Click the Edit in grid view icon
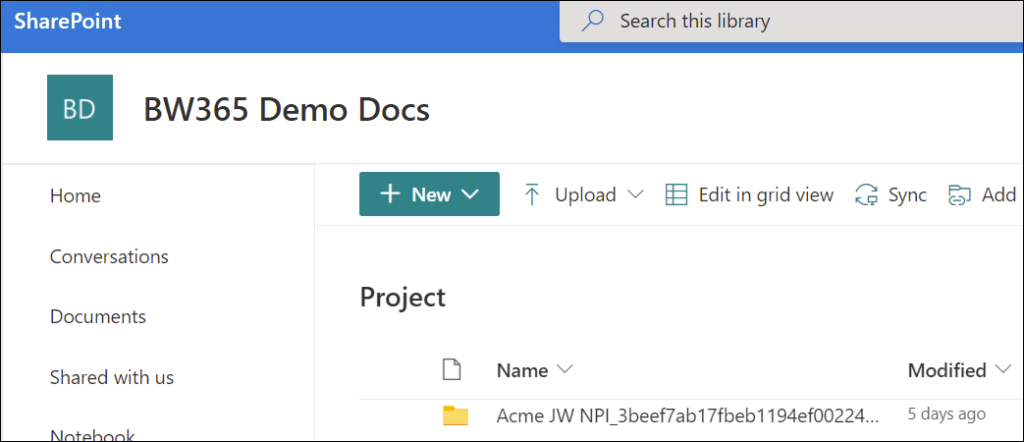1024x442 pixels. tap(677, 195)
